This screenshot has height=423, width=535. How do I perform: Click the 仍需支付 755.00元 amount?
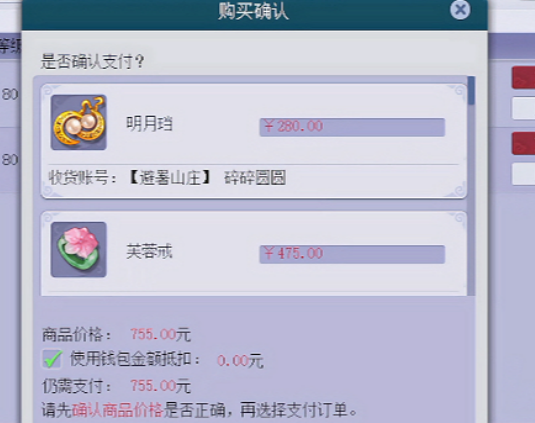click(160, 386)
